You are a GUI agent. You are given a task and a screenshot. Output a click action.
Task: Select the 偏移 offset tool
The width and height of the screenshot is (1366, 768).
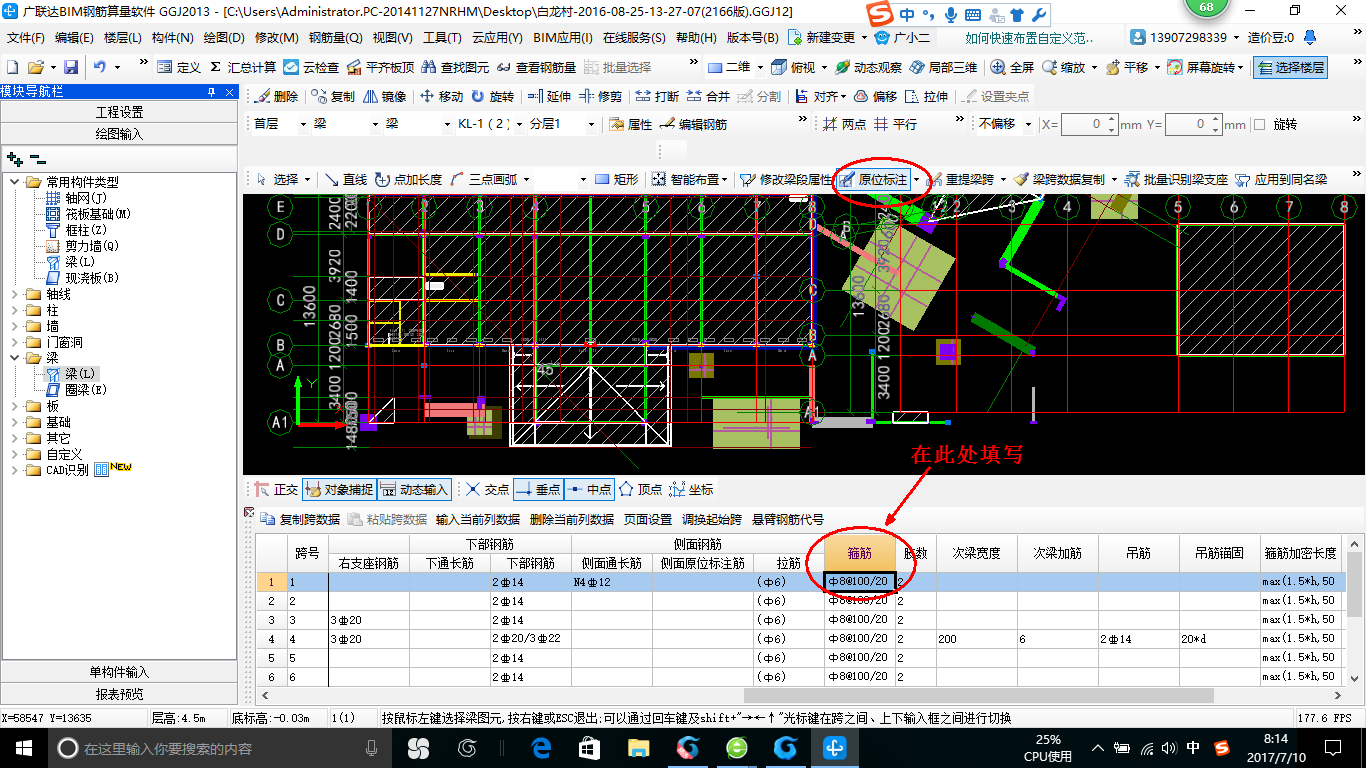coord(876,96)
